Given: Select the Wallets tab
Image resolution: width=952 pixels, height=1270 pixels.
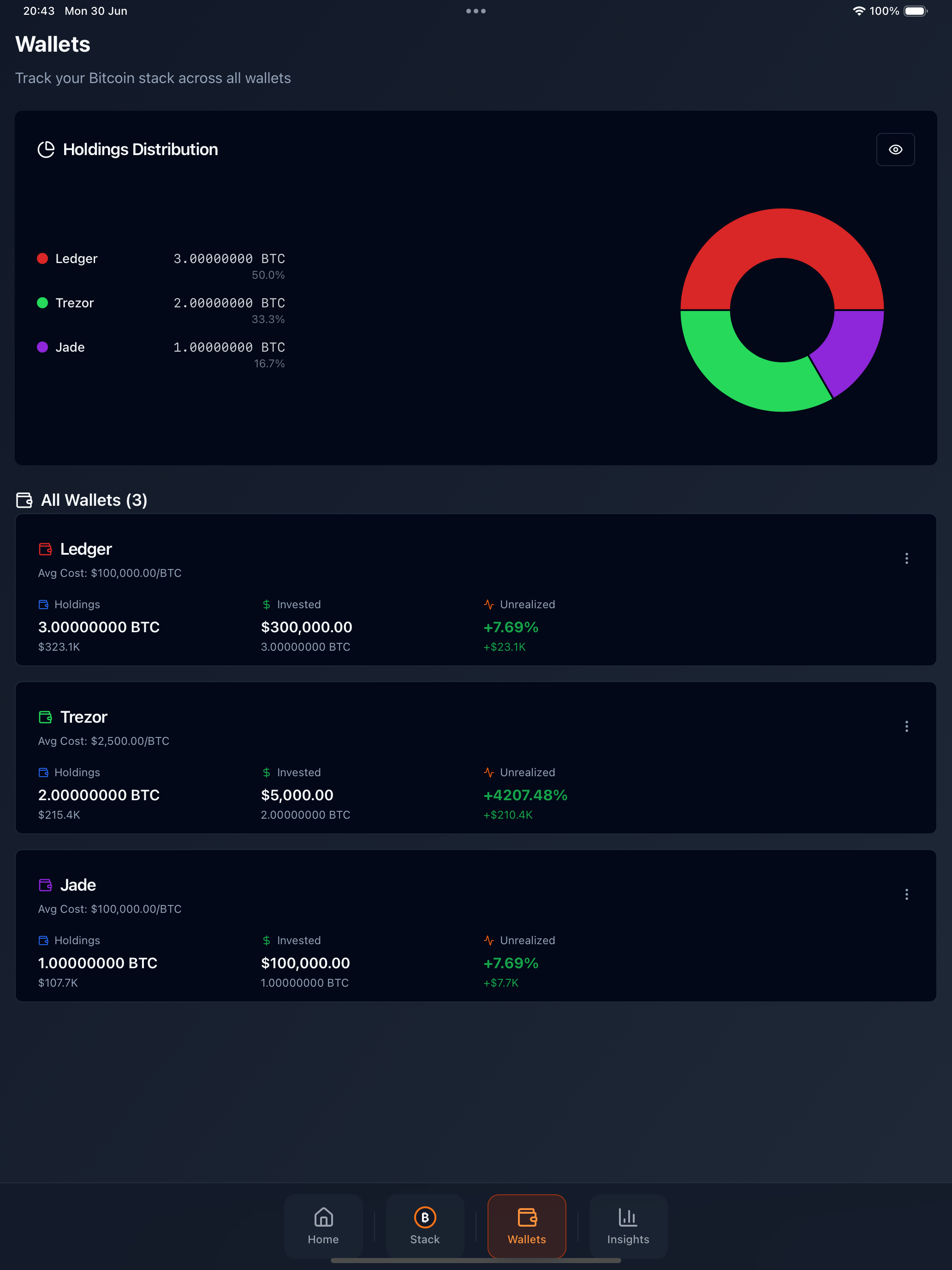Looking at the screenshot, I should pyautogui.click(x=527, y=1226).
